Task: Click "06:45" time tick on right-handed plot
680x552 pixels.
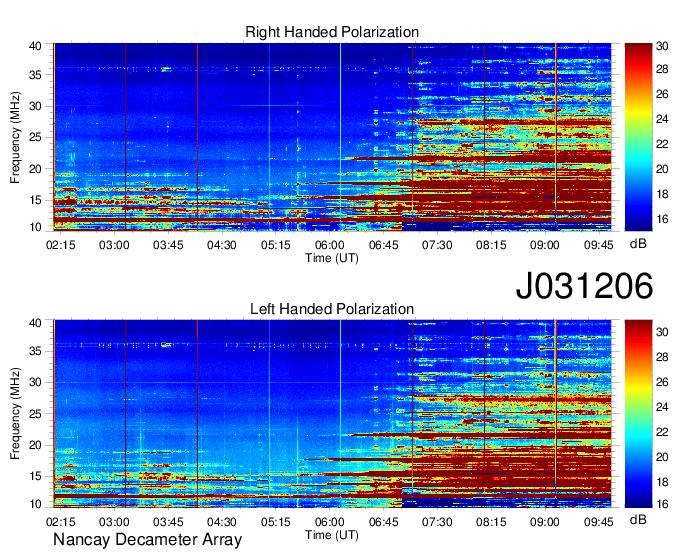Action: pyautogui.click(x=383, y=245)
